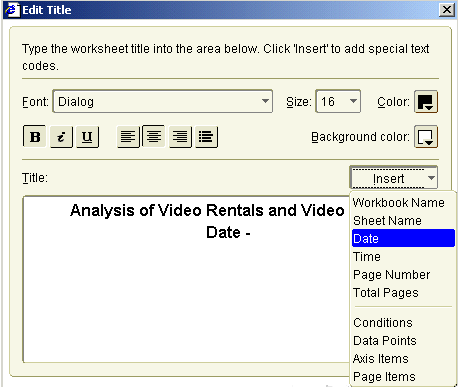Open the Font dropdown showing Dialog
This screenshot has width=458, height=387.
point(163,101)
